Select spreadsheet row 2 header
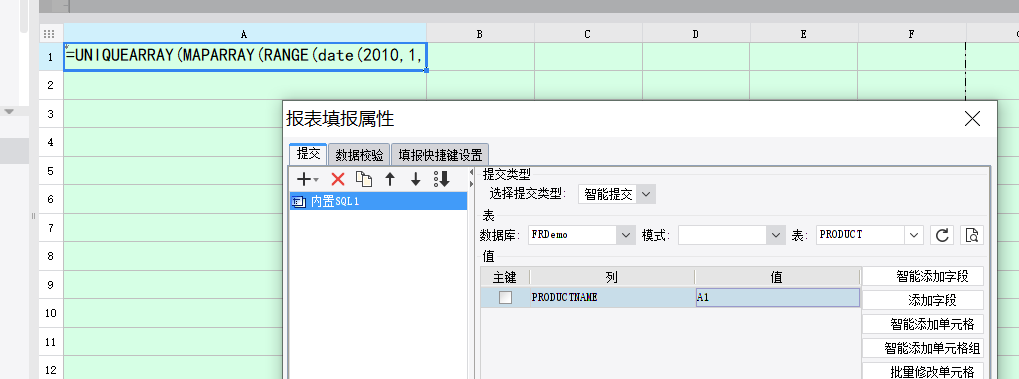The height and width of the screenshot is (379, 1019). pyautogui.click(x=51, y=85)
